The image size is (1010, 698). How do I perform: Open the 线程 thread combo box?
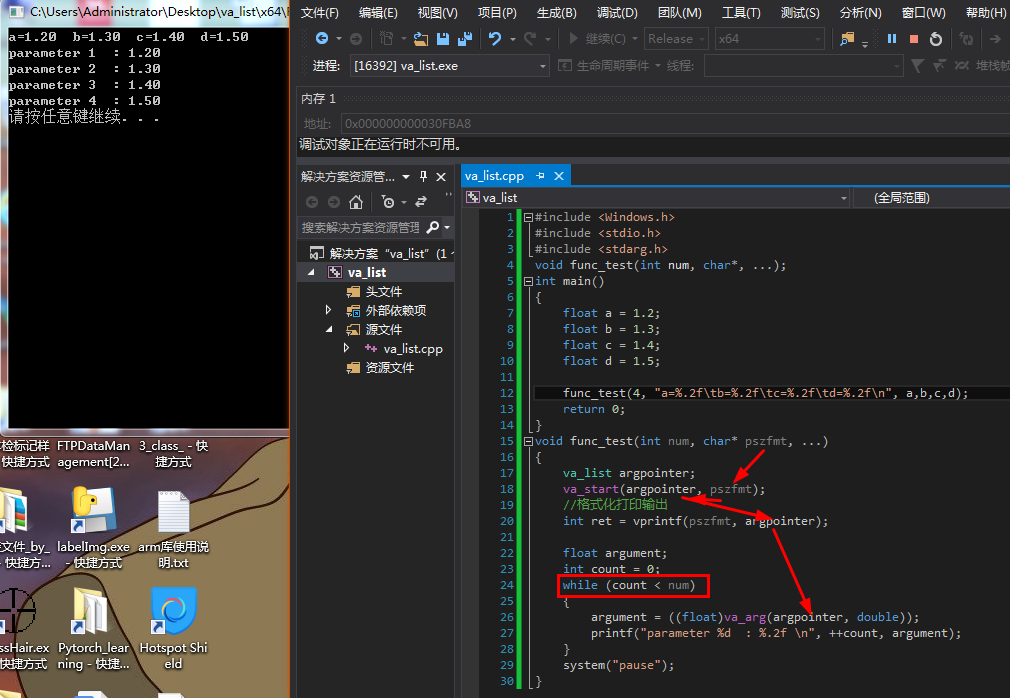point(803,66)
